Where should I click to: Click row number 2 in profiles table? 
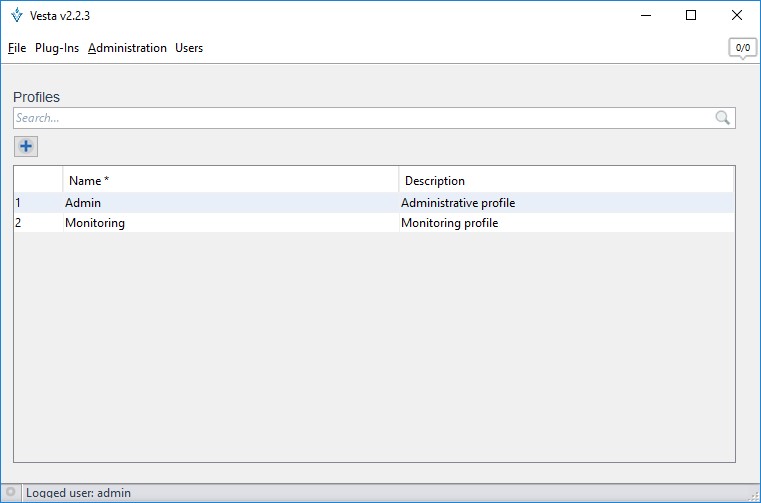[x=18, y=223]
